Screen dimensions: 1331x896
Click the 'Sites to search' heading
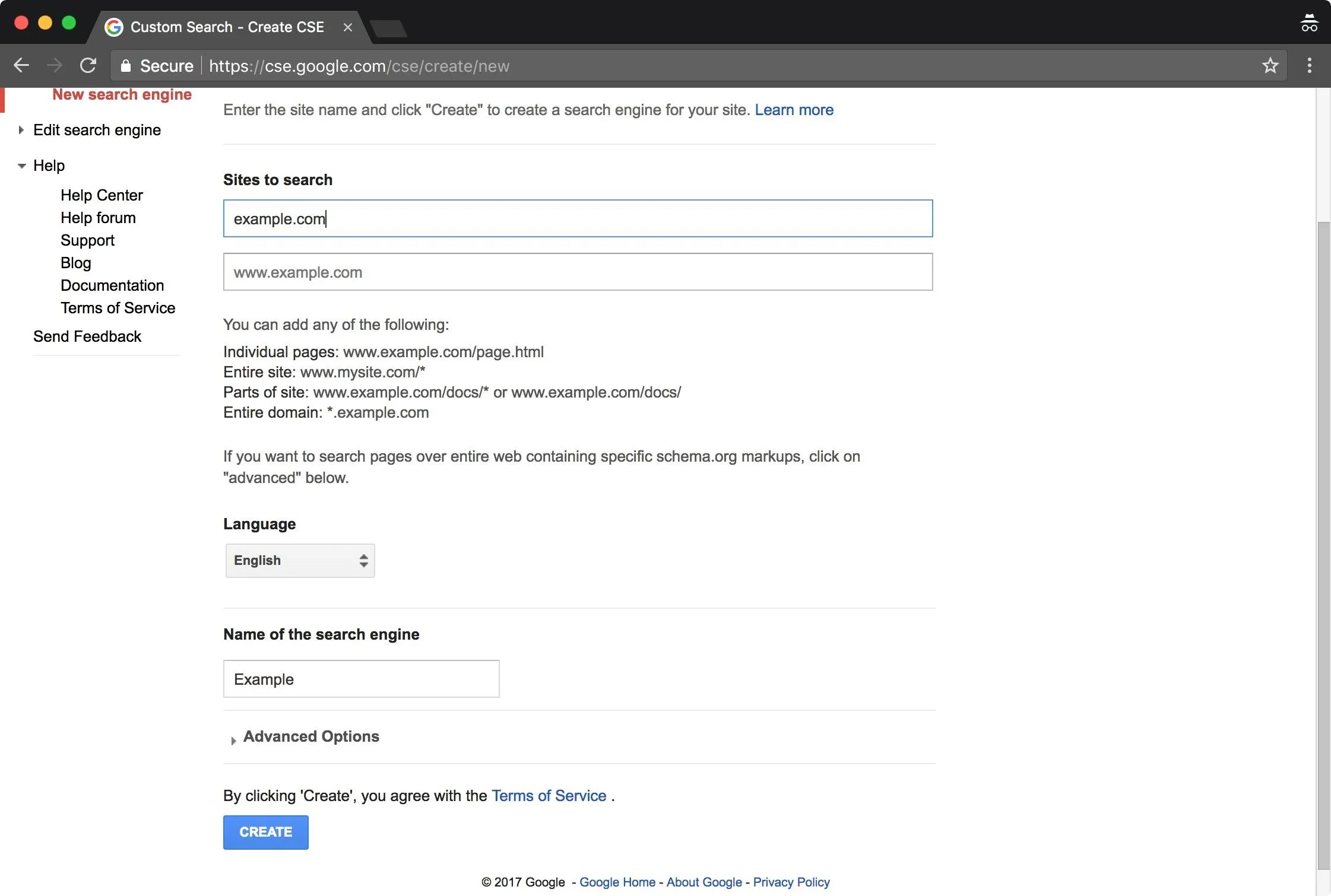tap(278, 180)
